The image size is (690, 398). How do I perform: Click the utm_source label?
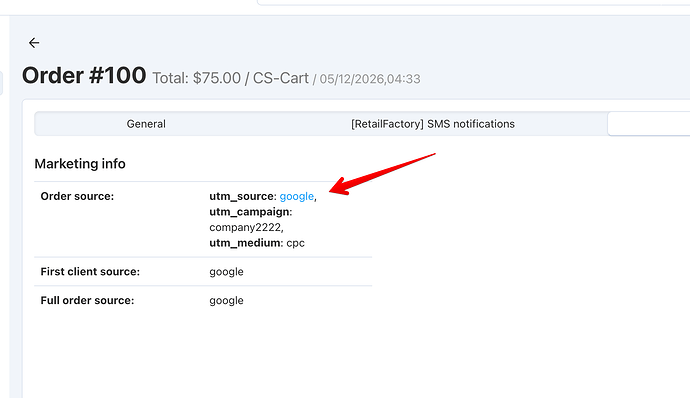(x=242, y=196)
